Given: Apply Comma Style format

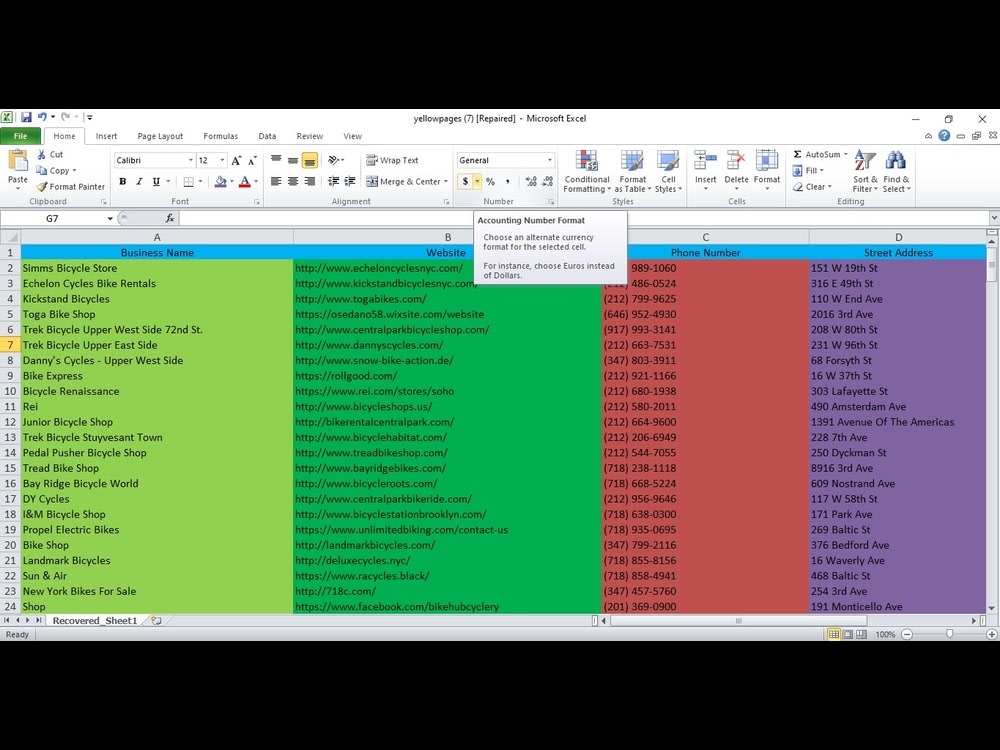Looking at the screenshot, I should (x=508, y=182).
